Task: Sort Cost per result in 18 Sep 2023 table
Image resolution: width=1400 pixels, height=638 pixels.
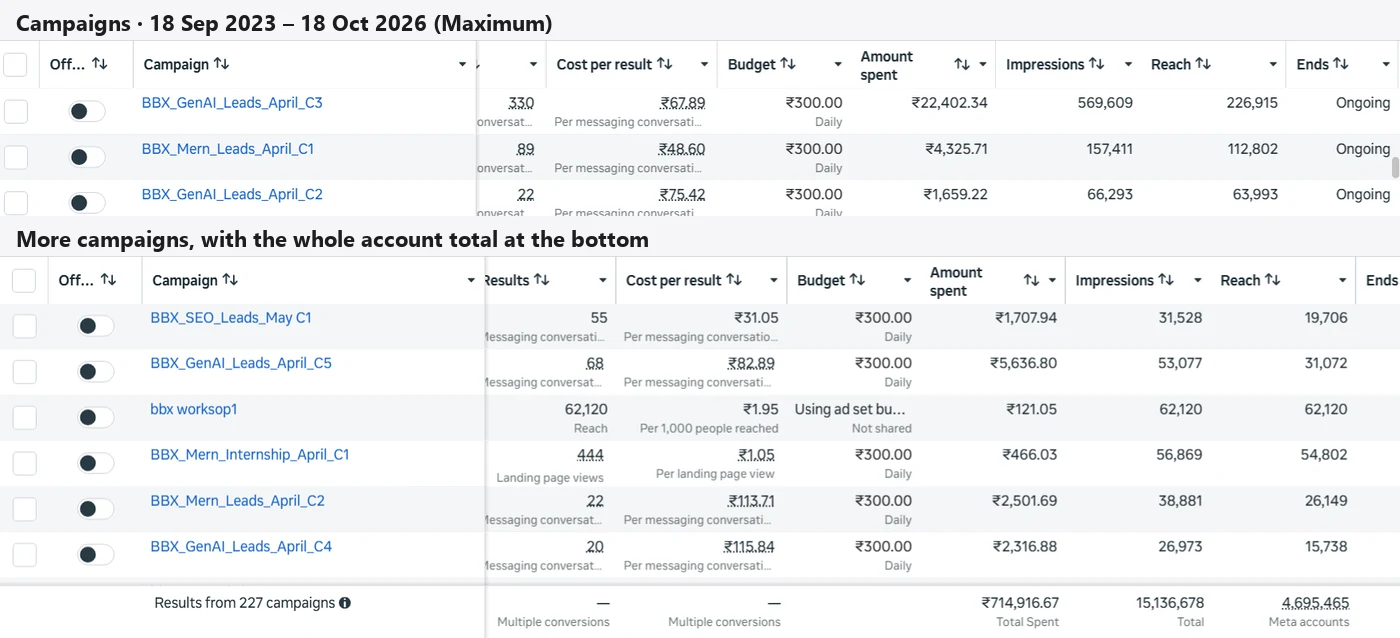Action: [664, 64]
